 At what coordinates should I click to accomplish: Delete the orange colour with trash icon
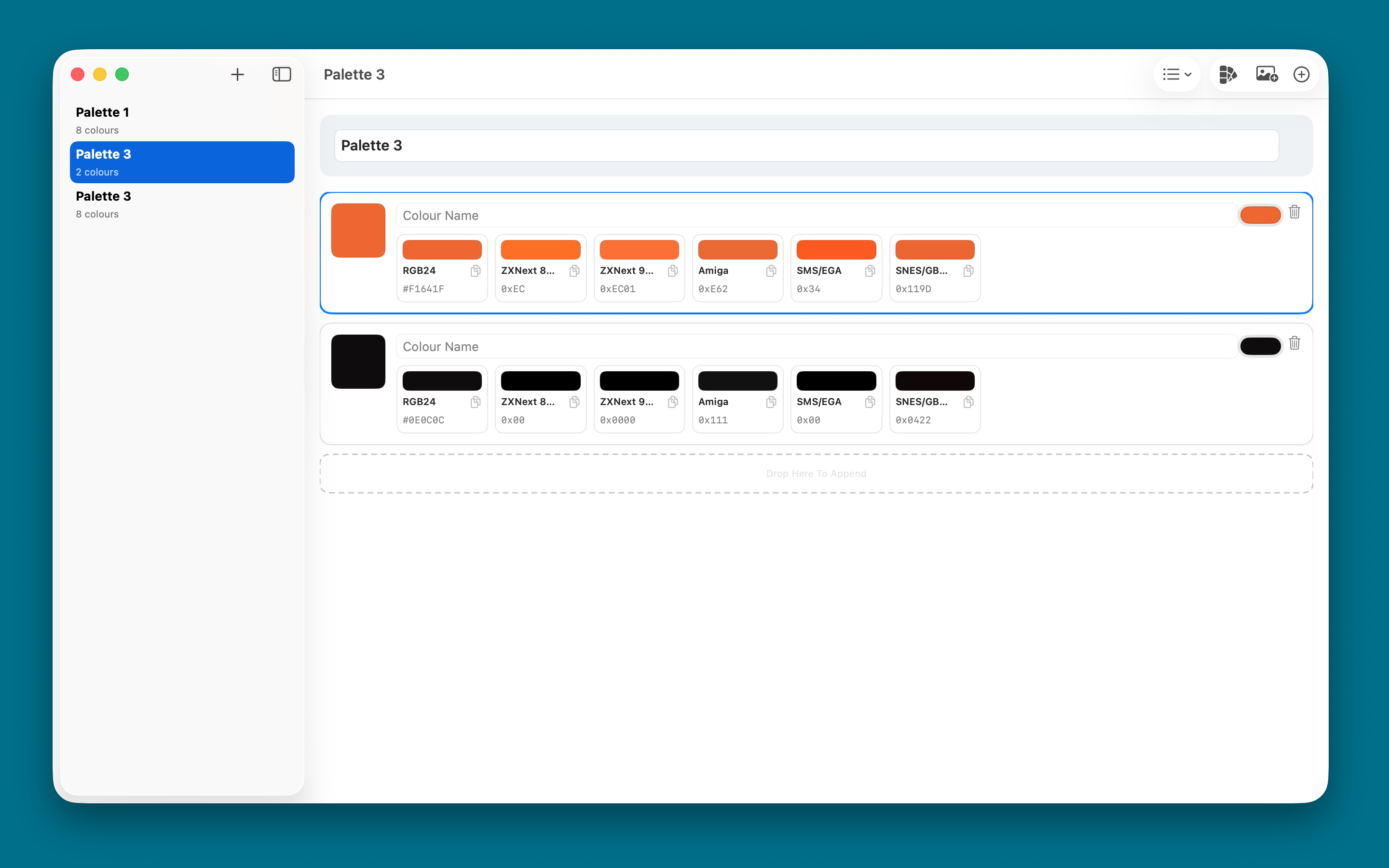1294,212
